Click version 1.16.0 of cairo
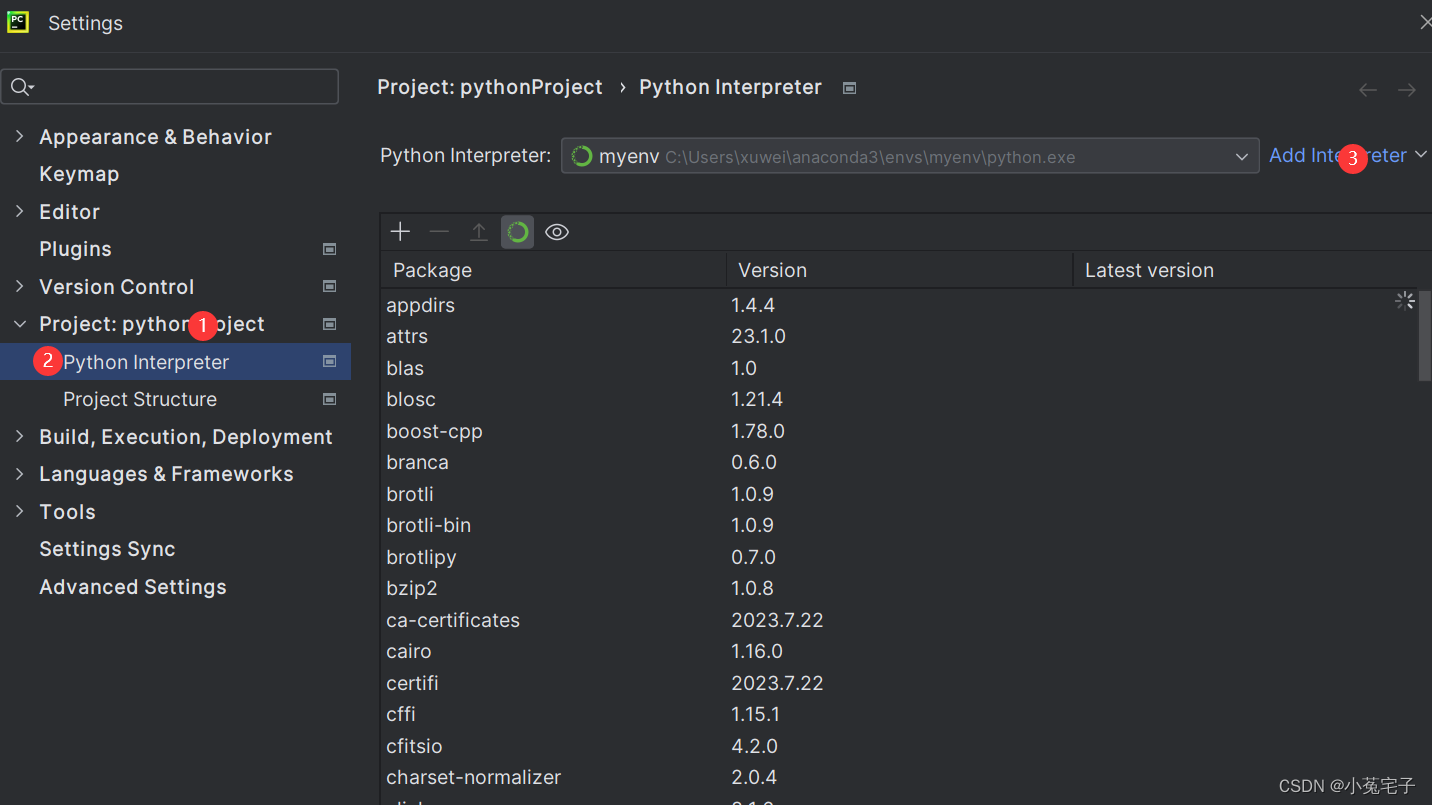This screenshot has height=805, width=1432. tap(757, 652)
